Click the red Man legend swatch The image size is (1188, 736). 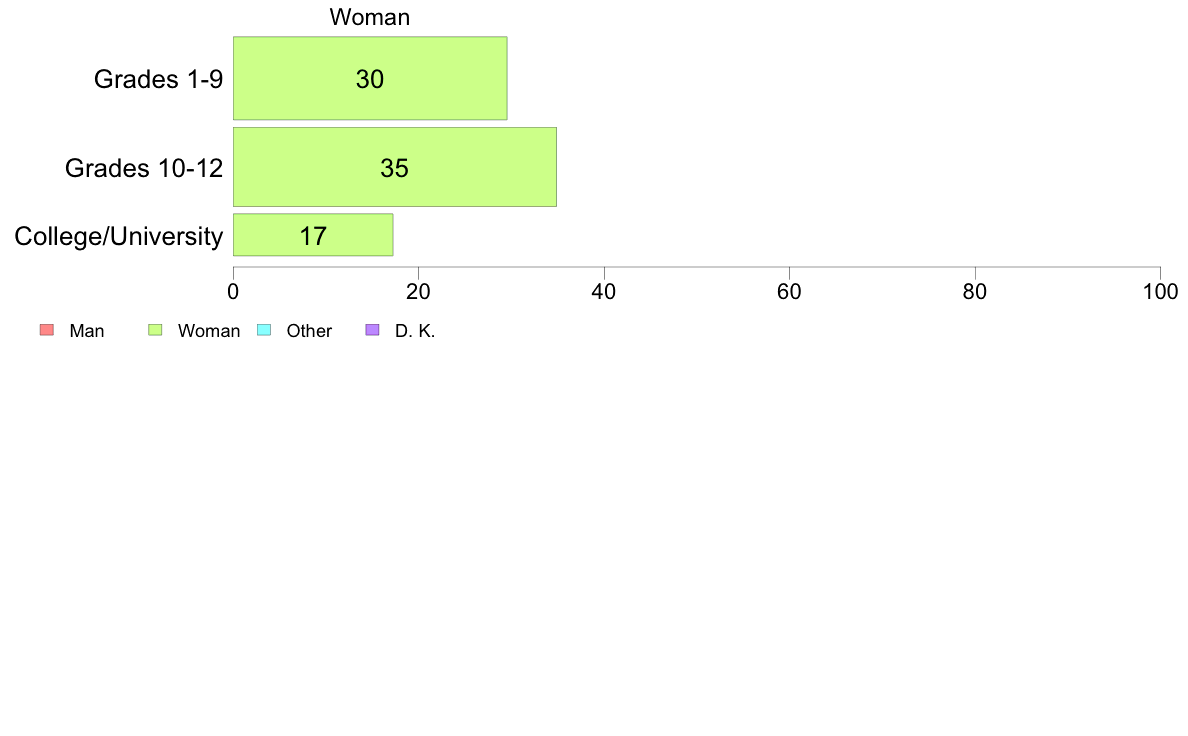pos(47,330)
